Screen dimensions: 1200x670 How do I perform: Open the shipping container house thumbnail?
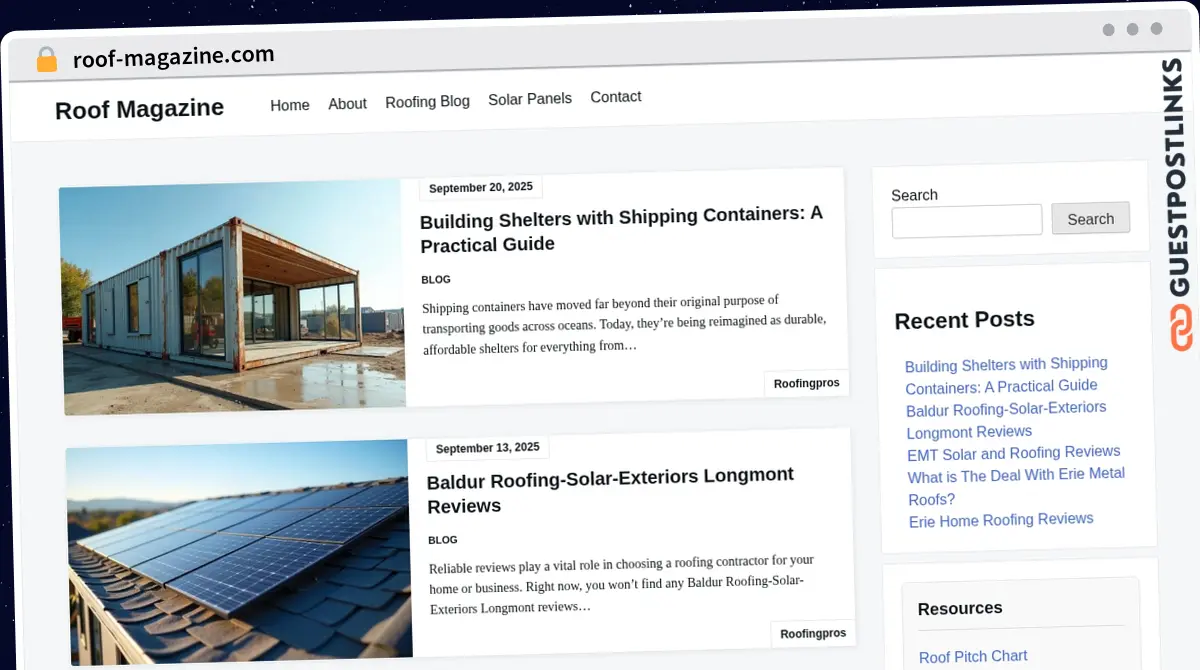(x=232, y=297)
